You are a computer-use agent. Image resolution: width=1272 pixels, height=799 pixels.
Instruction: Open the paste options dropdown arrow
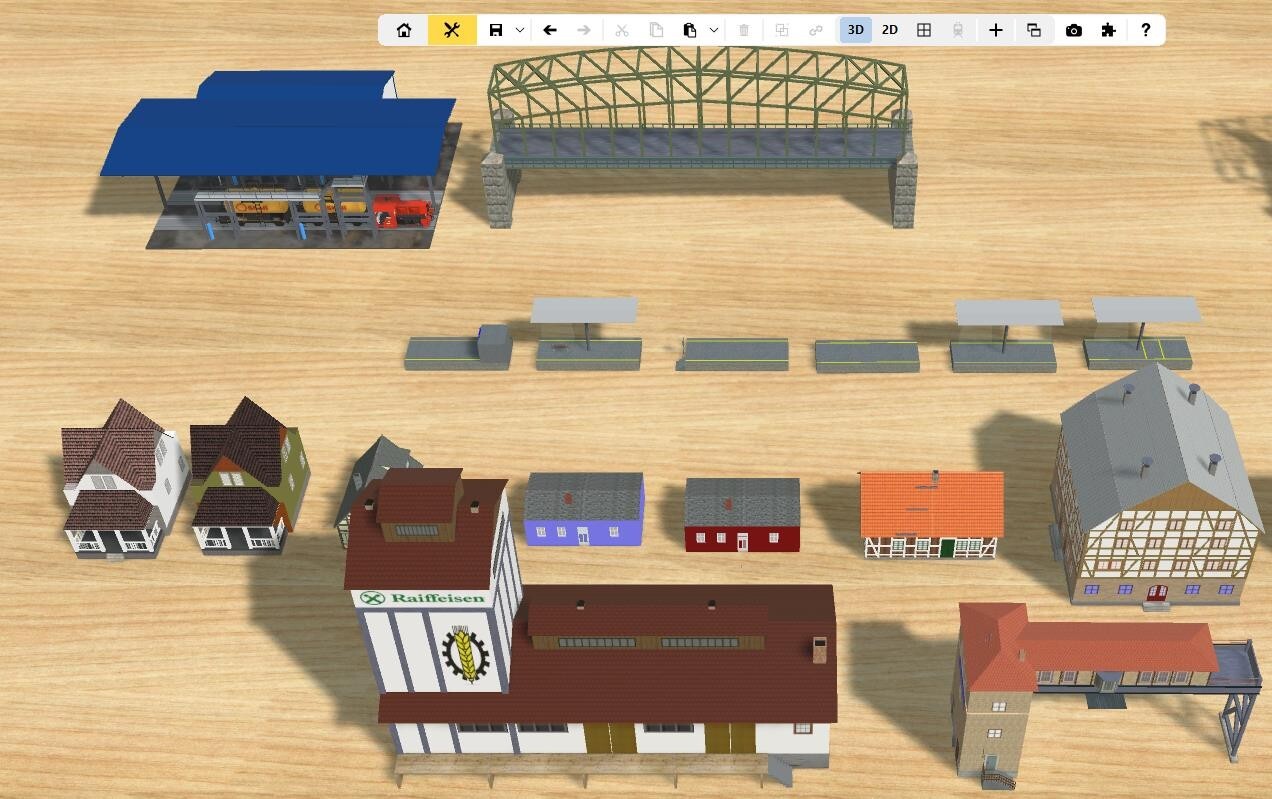click(714, 30)
